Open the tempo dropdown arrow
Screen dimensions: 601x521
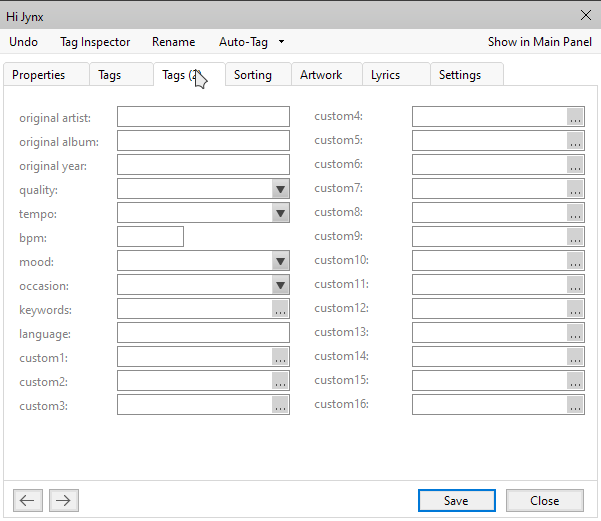pos(280,213)
